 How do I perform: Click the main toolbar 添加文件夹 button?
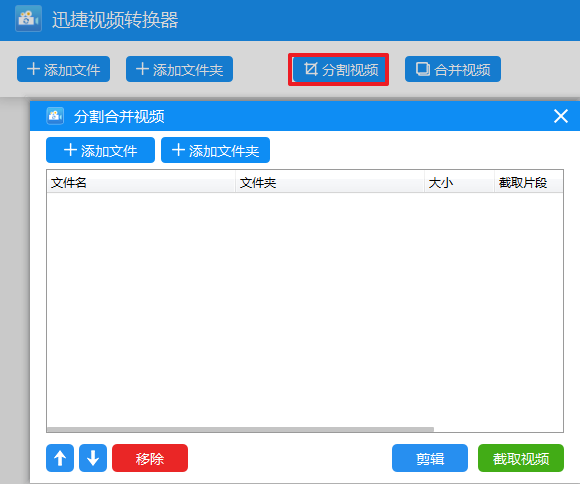(179, 69)
